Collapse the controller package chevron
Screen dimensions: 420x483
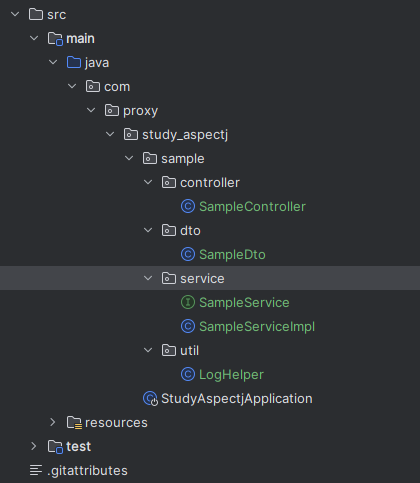click(x=148, y=182)
